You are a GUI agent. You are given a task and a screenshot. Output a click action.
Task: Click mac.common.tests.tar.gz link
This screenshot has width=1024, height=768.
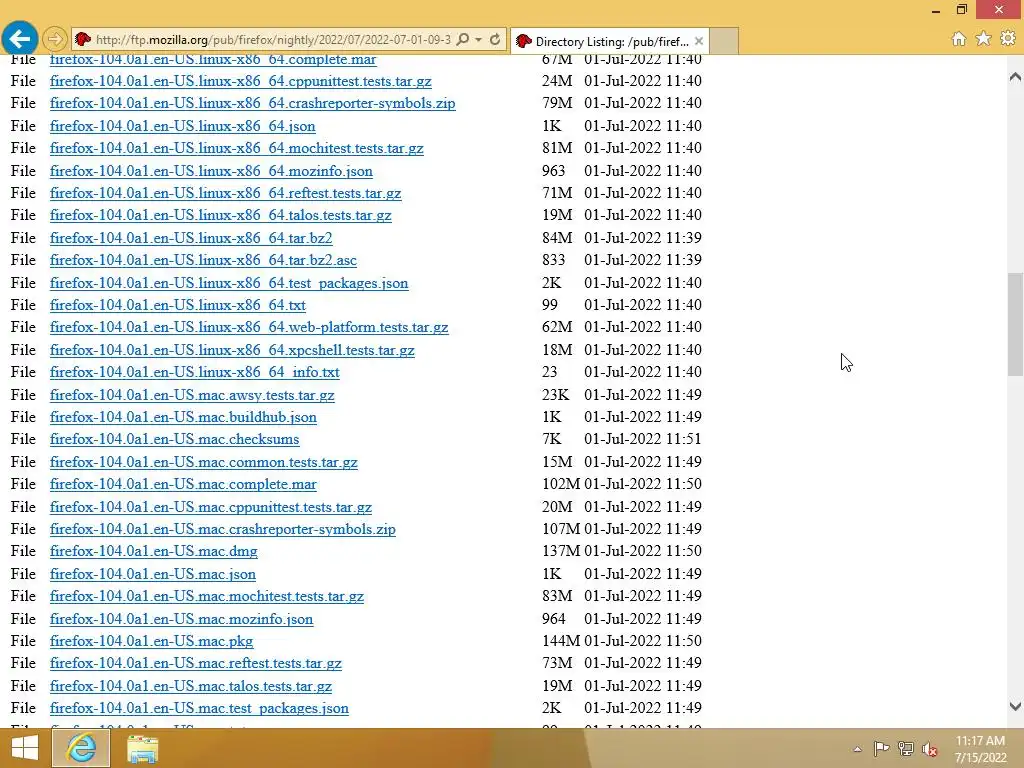(x=204, y=462)
